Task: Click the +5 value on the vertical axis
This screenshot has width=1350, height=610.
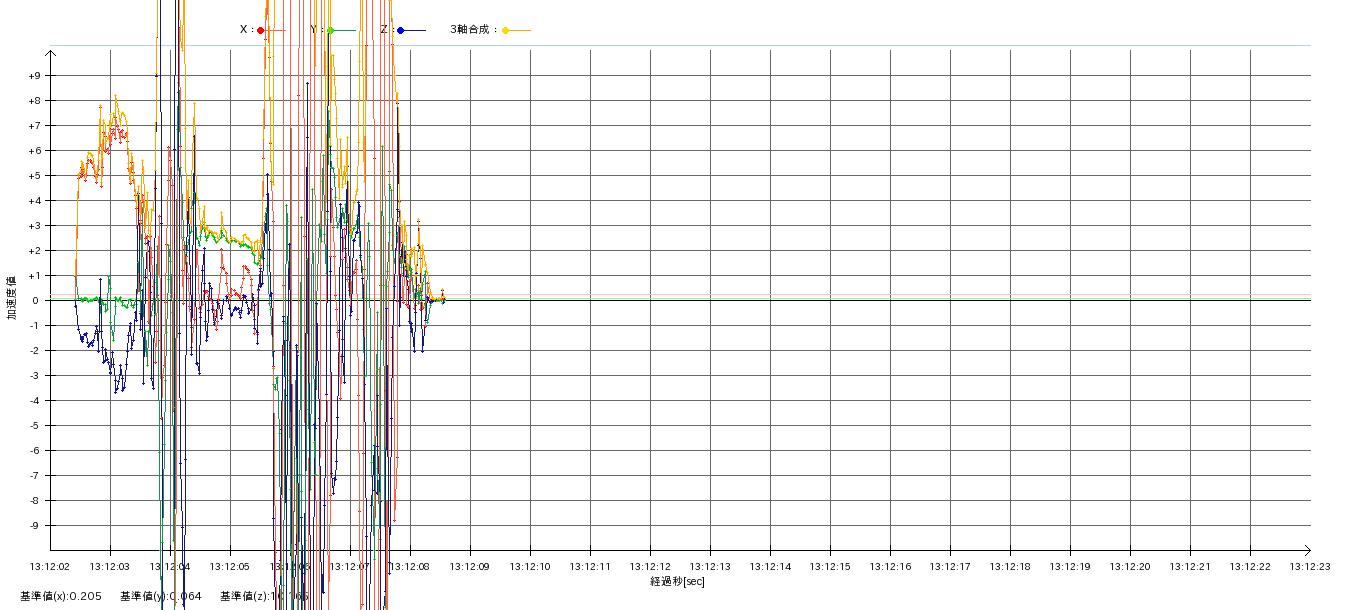Action: 34,176
